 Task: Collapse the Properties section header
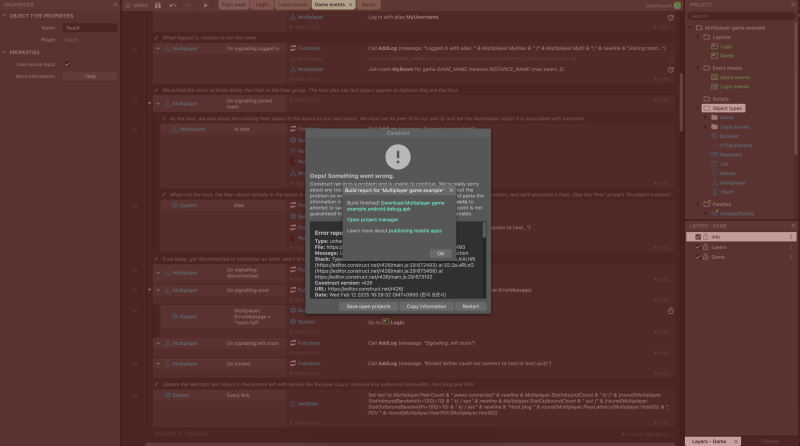coord(5,52)
